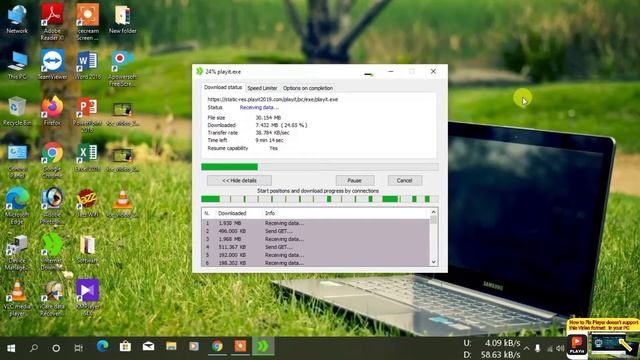This screenshot has height=360, width=640.
Task: Launch Icecream Screen Recorder desktop shortcut
Action: [x=87, y=21]
